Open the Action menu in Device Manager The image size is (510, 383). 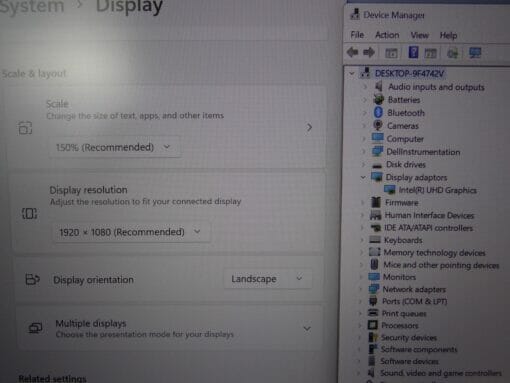(x=387, y=35)
